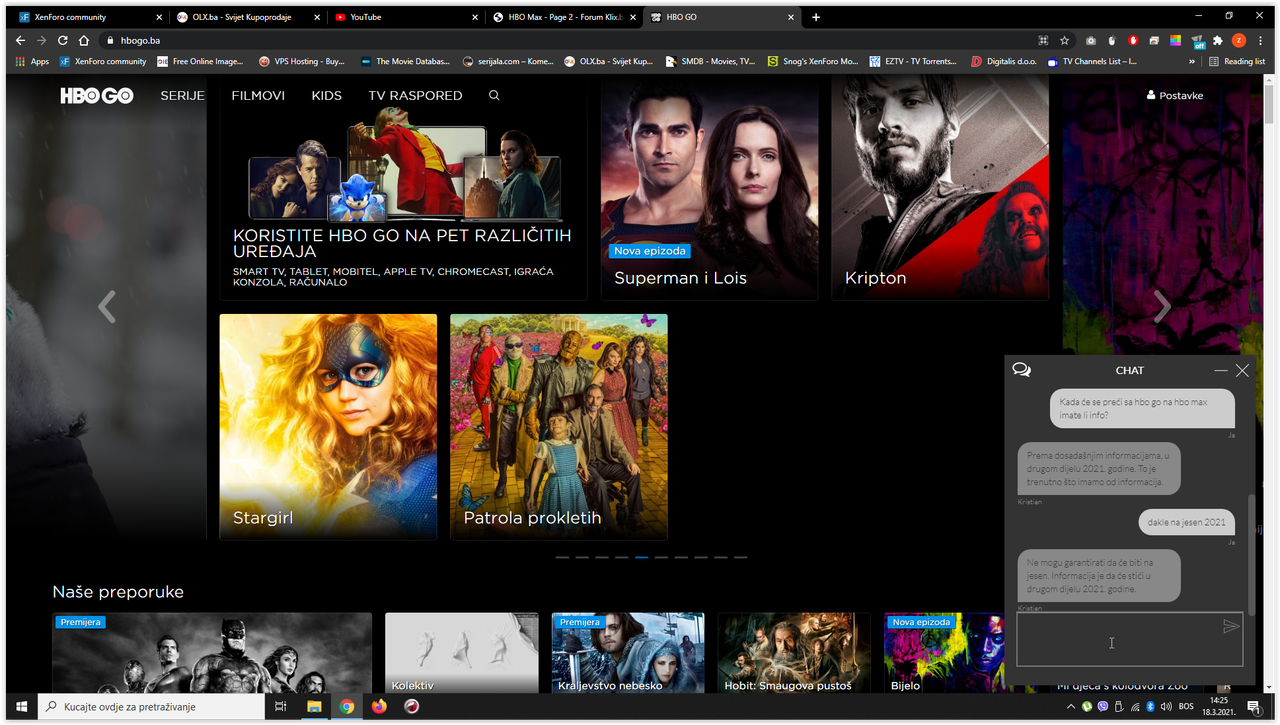1280x725 pixels.
Task: Open the Reading list
Action: (1237, 61)
